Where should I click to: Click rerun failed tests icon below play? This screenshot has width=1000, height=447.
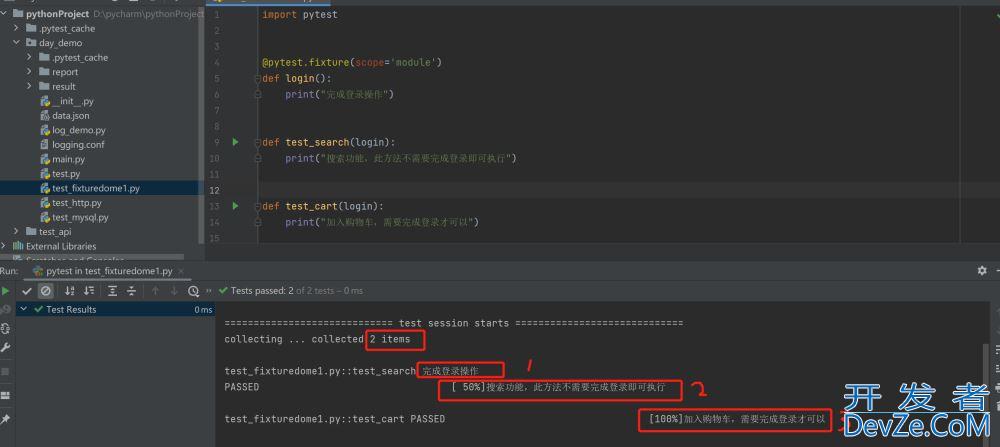pos(6,309)
